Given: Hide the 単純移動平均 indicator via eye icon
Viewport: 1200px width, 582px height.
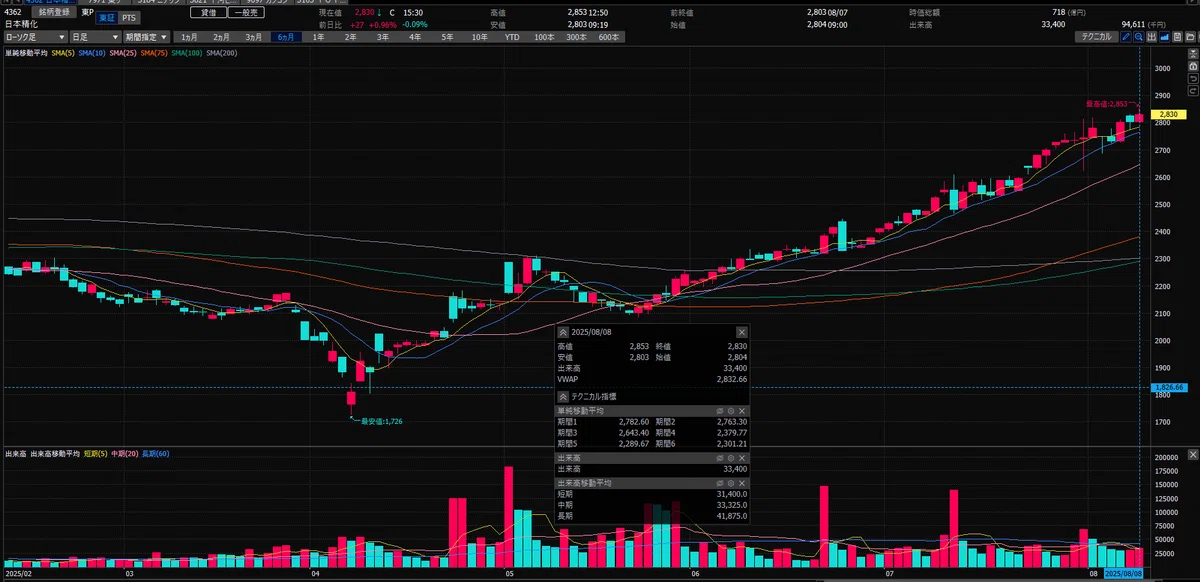Looking at the screenshot, I should pyautogui.click(x=720, y=411).
